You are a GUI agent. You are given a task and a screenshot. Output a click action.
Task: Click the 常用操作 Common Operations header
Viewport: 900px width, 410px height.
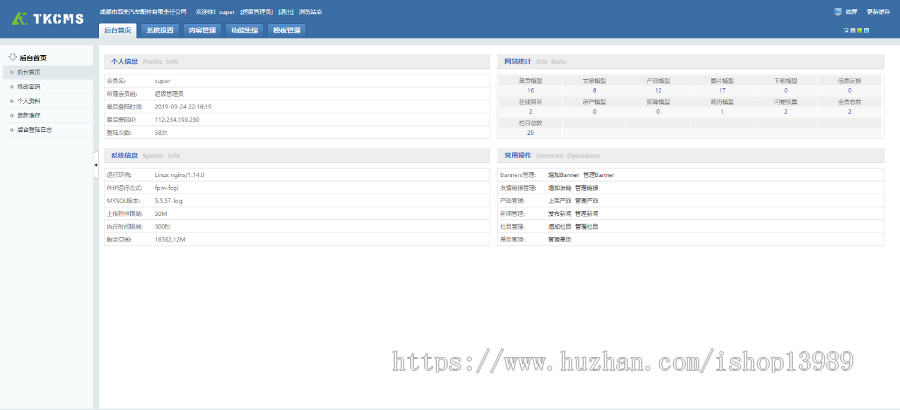pyautogui.click(x=690, y=156)
